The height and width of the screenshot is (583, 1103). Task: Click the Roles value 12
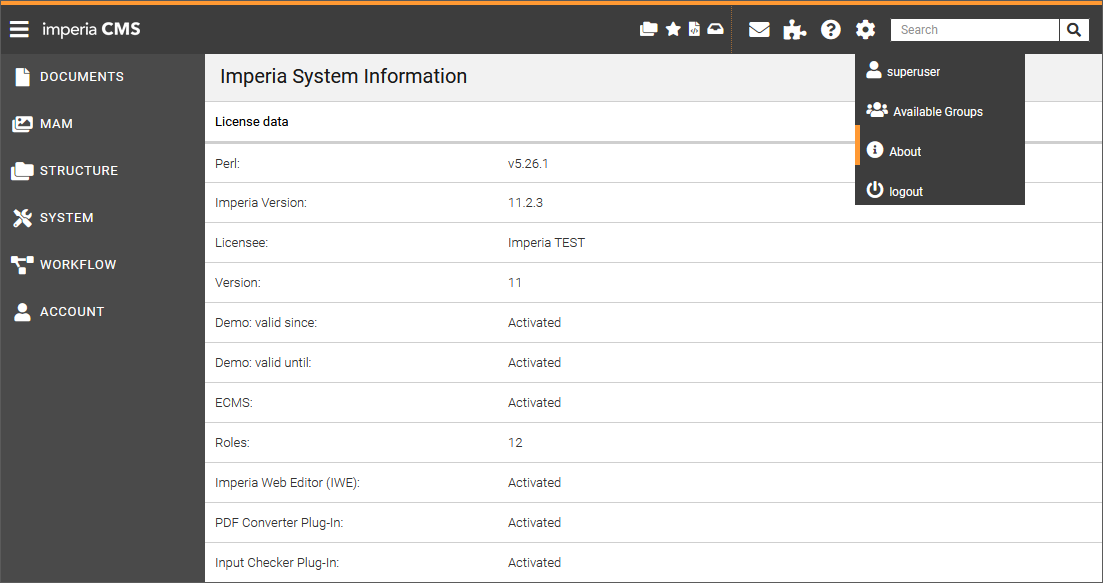(516, 442)
